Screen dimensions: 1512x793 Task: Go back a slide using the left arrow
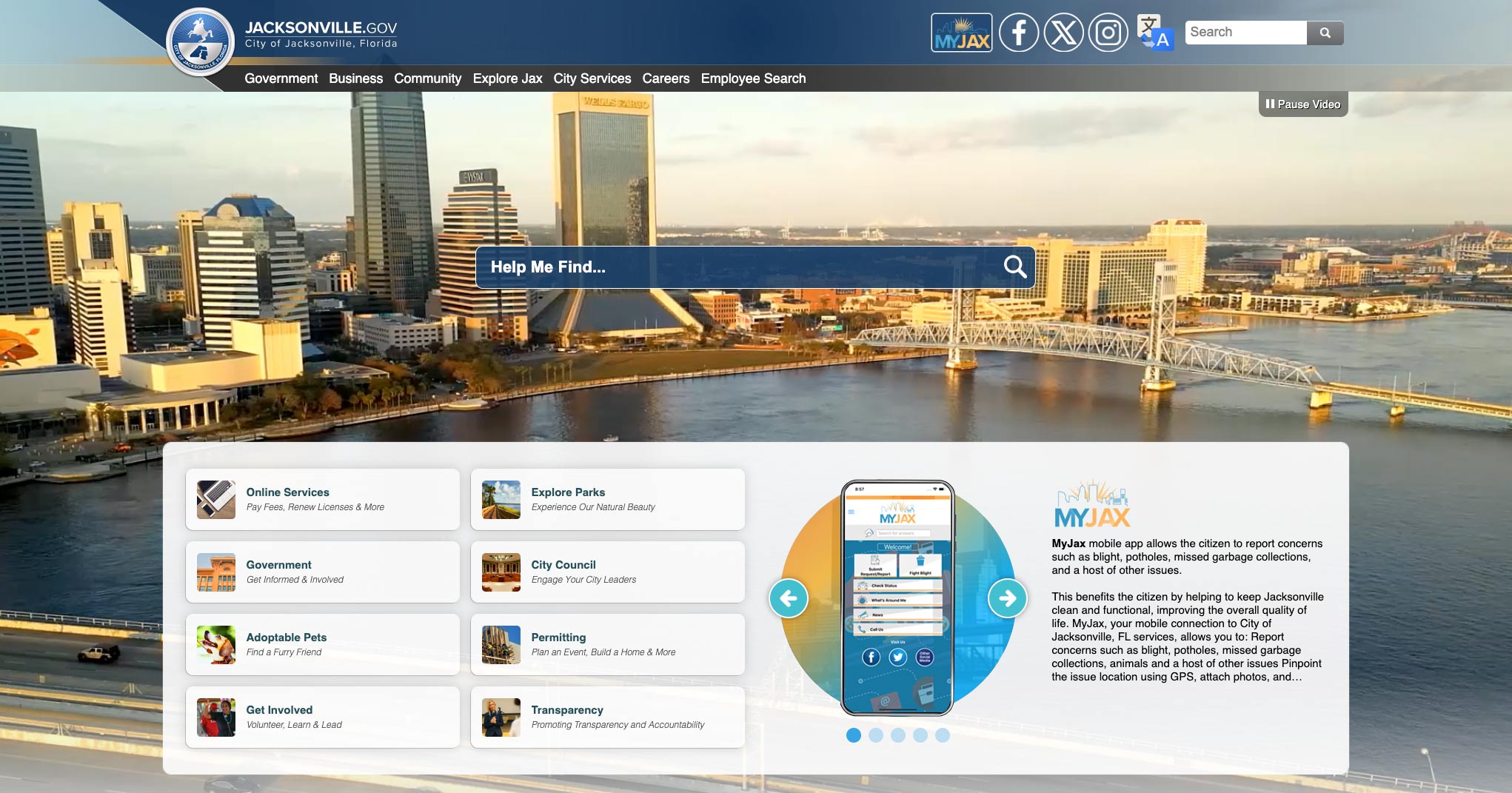click(790, 598)
